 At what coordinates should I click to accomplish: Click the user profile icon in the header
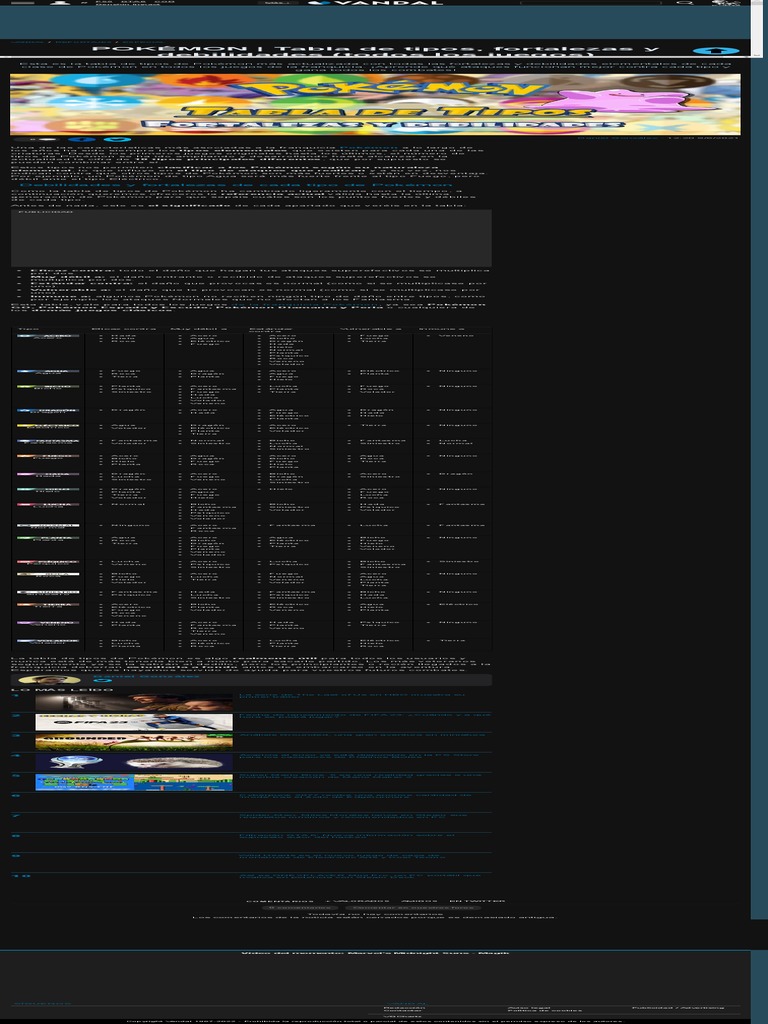click(x=59, y=3)
